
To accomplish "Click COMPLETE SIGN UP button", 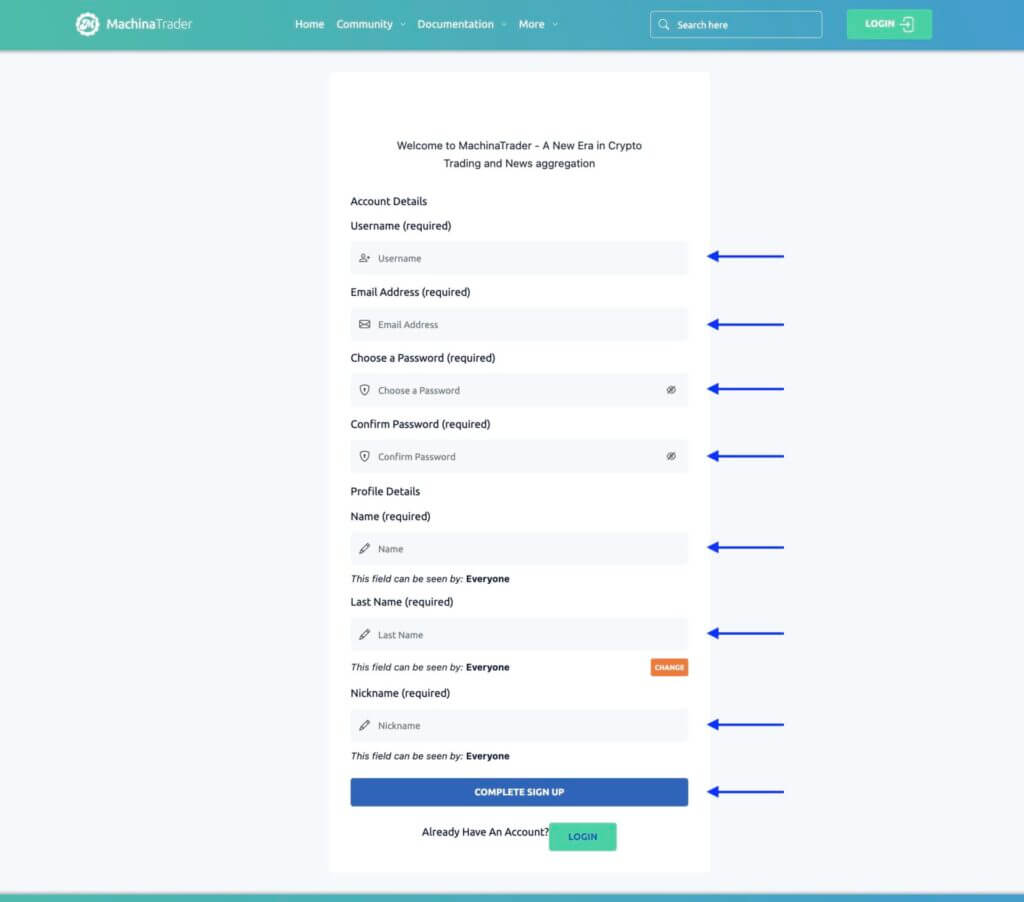I will [x=519, y=792].
